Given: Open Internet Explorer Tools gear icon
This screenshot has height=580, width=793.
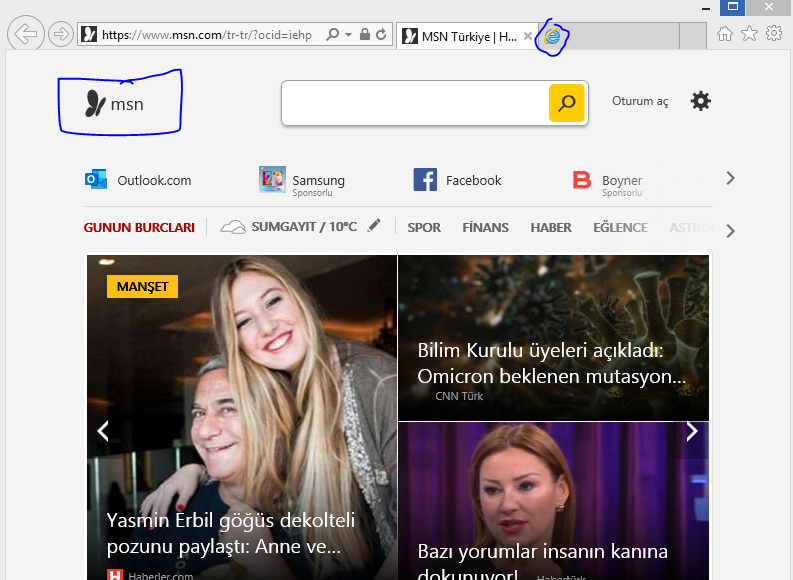Looking at the screenshot, I should click(x=774, y=33).
